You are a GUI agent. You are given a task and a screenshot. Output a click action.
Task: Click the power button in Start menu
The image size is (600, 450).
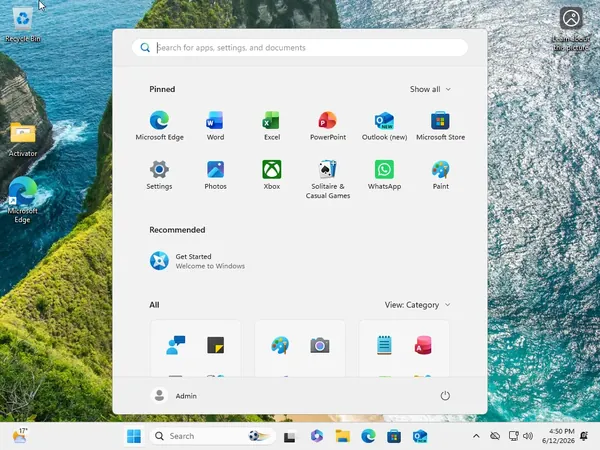445,396
